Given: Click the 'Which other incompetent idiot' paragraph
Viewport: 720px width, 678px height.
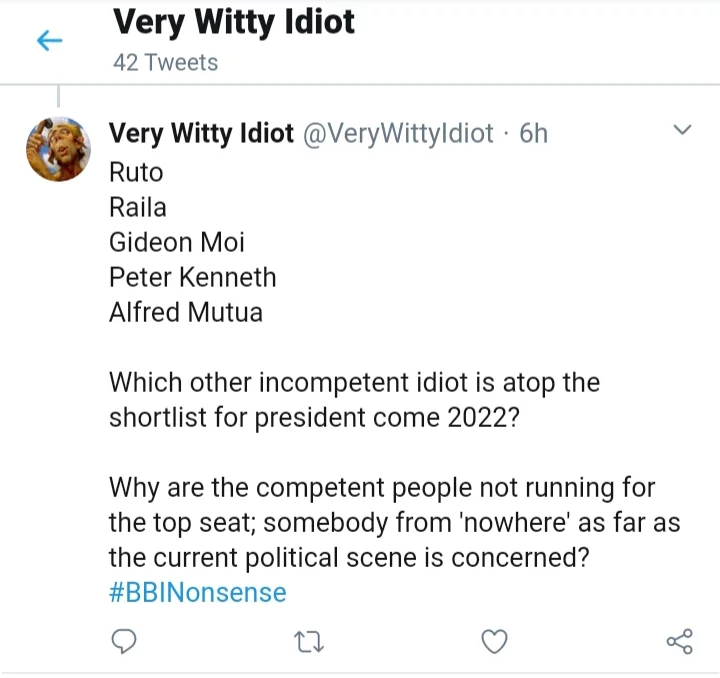Looking at the screenshot, I should click(354, 400).
